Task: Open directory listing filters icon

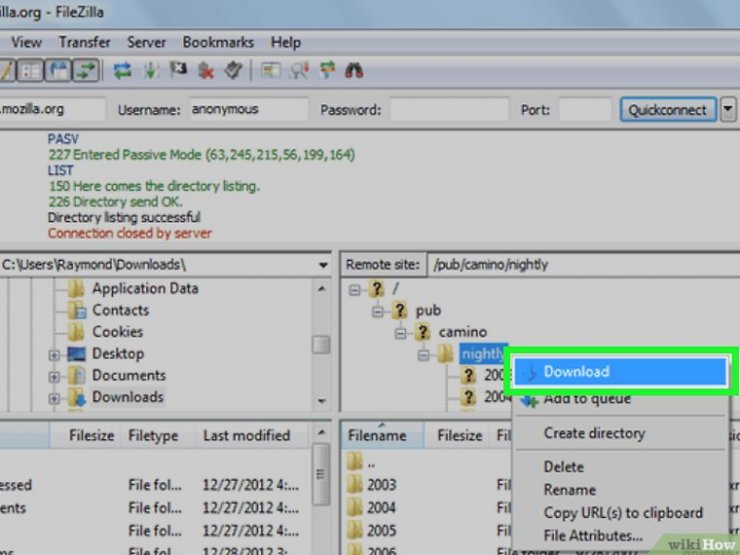Action: (270, 71)
